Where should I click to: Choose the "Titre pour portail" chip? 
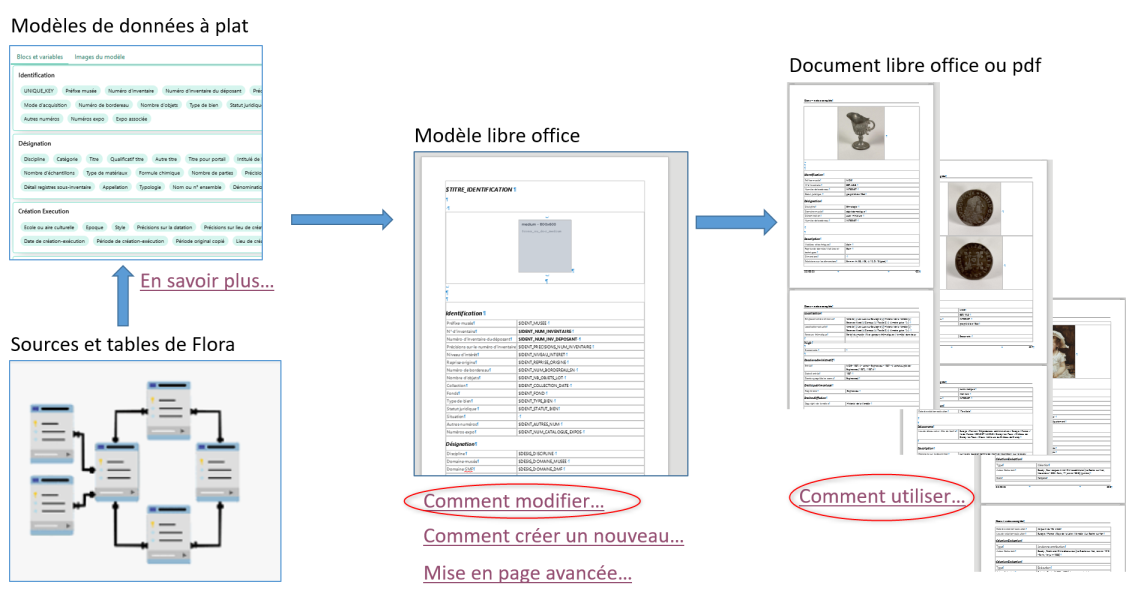(x=207, y=159)
